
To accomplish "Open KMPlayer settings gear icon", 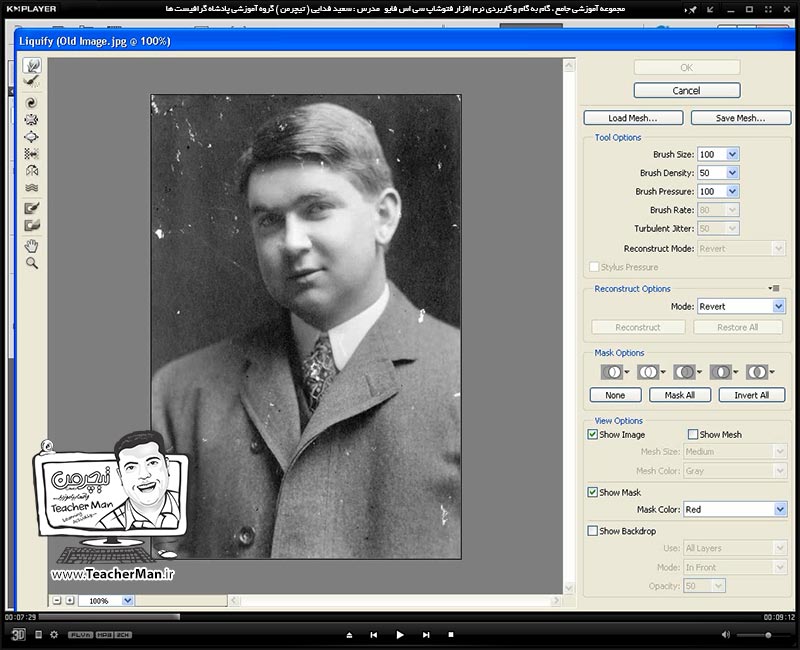I will click(54, 634).
